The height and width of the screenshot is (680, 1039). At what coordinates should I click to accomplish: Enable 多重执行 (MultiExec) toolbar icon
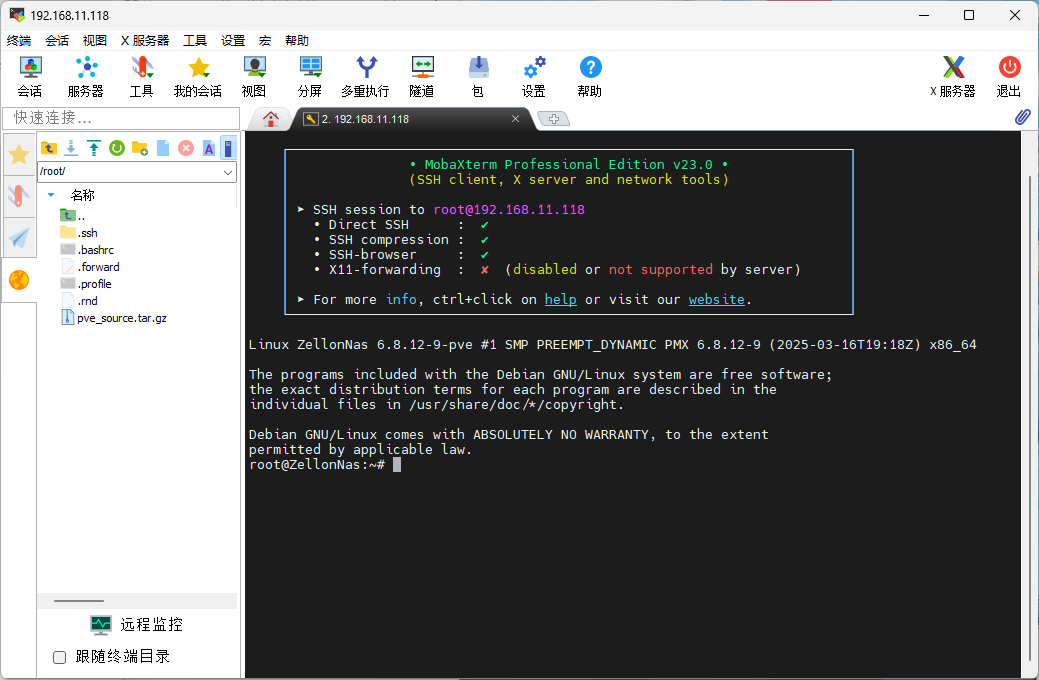click(365, 76)
